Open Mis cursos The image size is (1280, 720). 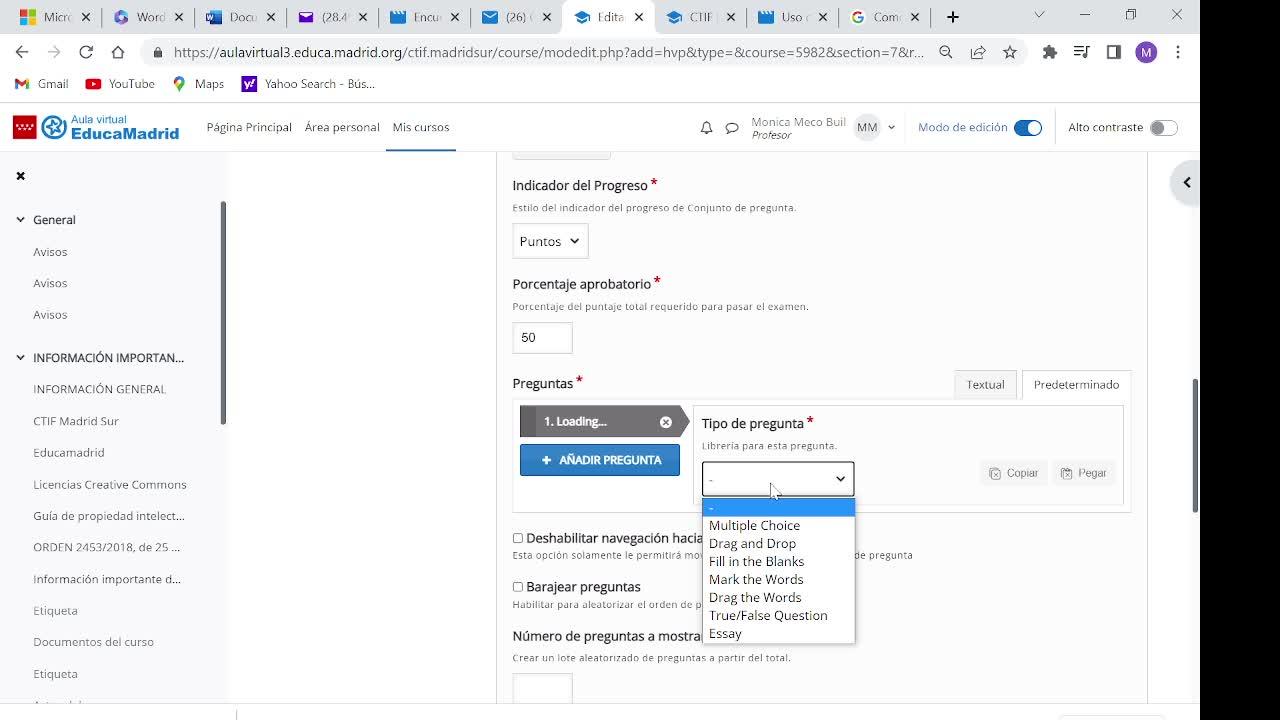click(421, 127)
